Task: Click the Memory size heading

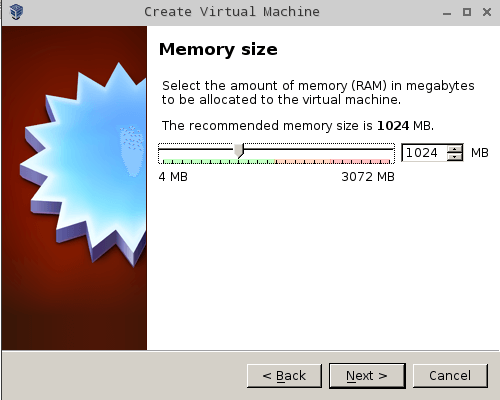Action: pyautogui.click(x=218, y=49)
